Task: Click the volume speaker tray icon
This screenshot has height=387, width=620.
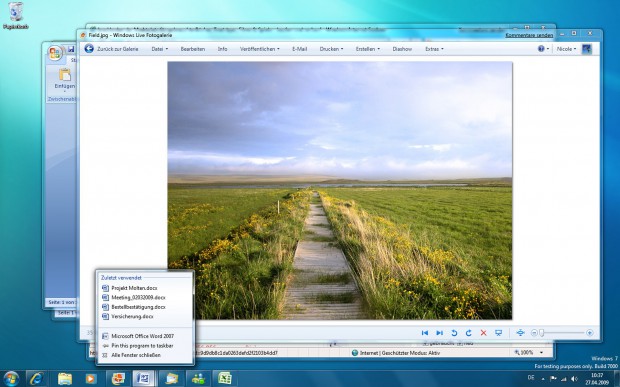Action: click(574, 379)
